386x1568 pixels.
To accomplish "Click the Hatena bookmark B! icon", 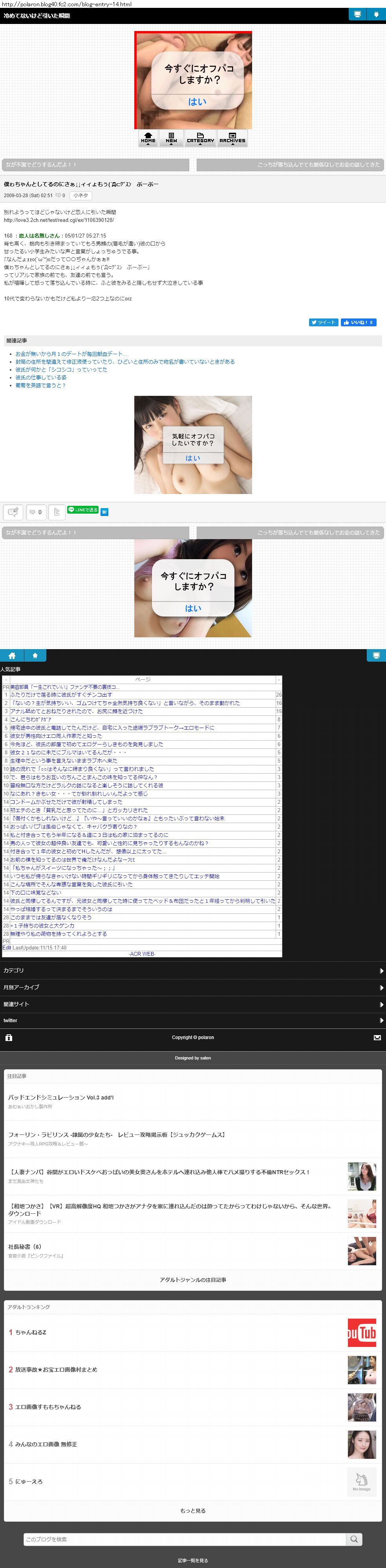I will pyautogui.click(x=104, y=512).
